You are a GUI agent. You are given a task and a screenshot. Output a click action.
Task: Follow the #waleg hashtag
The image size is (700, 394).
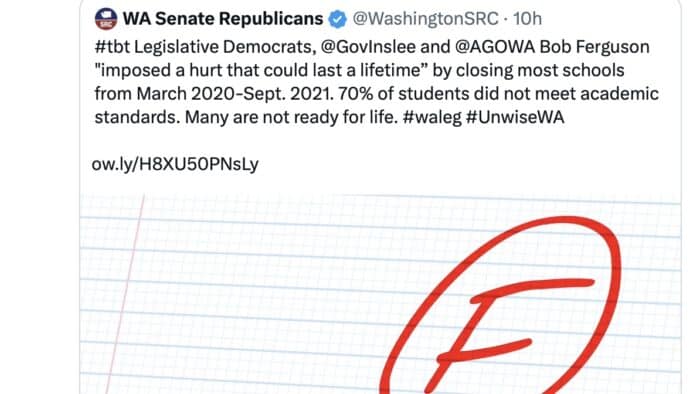pos(432,117)
